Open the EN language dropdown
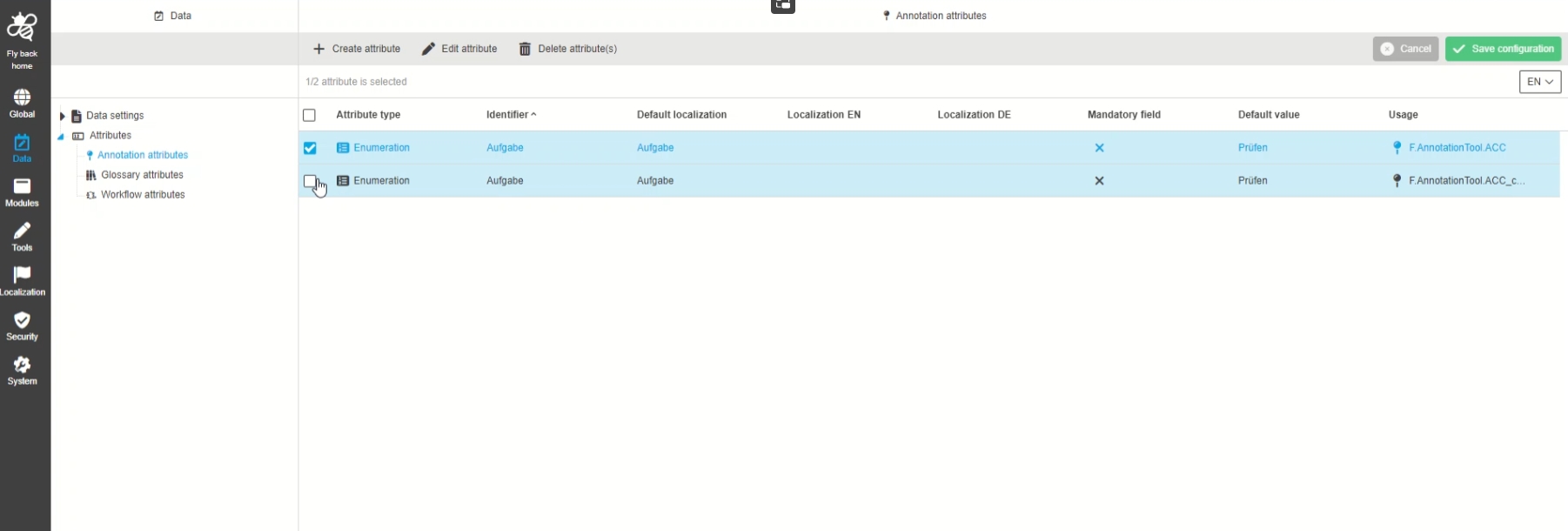Image resolution: width=1568 pixels, height=531 pixels. (1540, 82)
